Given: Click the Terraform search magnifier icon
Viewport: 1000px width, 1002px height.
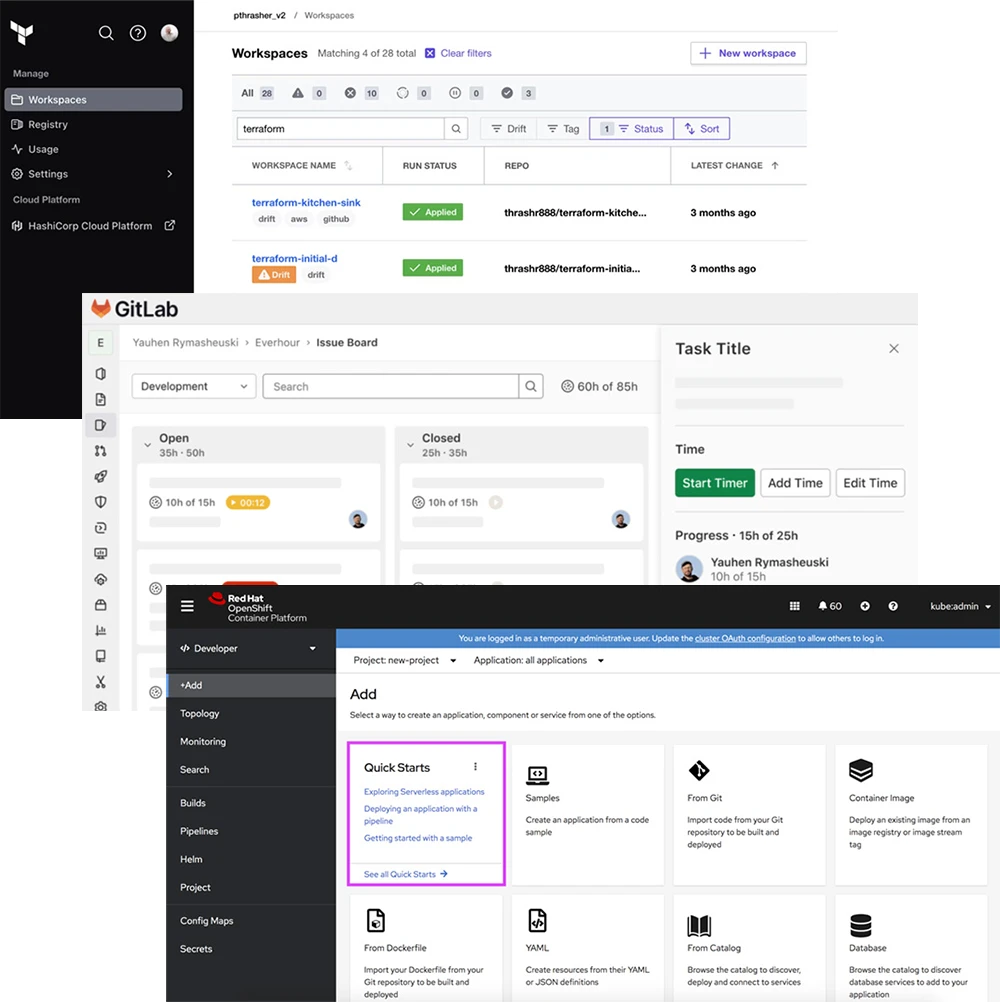Looking at the screenshot, I should tap(106, 33).
